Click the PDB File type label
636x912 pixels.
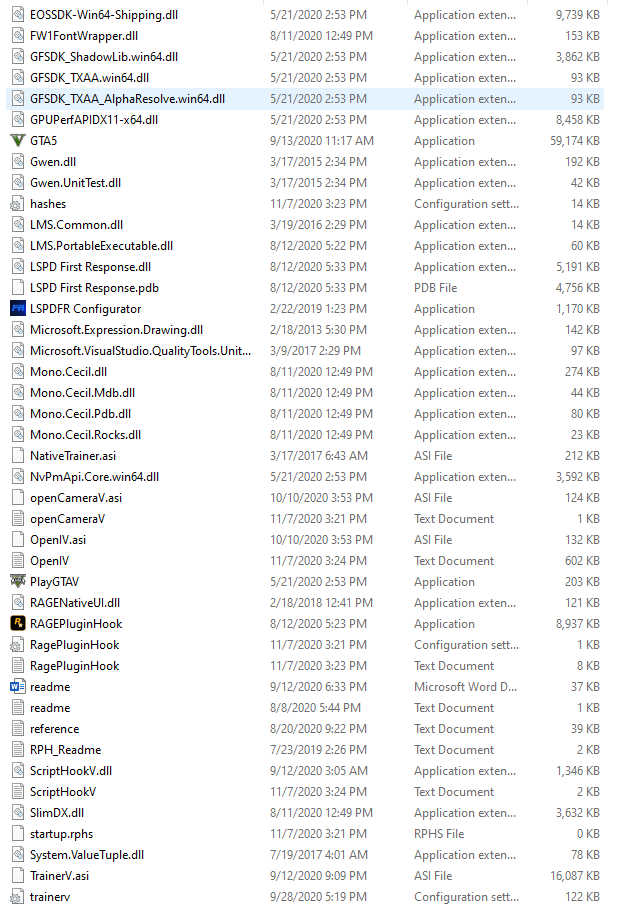(x=436, y=288)
